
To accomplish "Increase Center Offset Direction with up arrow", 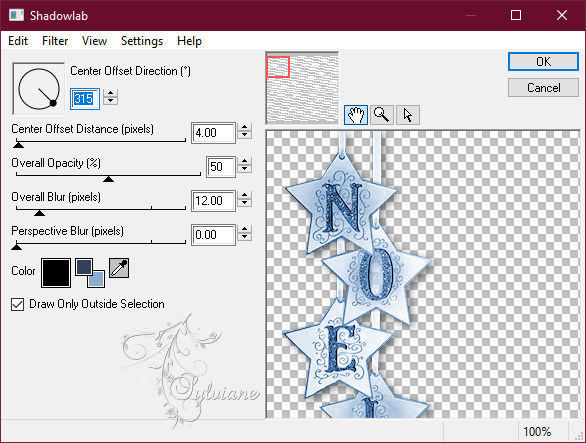I will [110, 93].
